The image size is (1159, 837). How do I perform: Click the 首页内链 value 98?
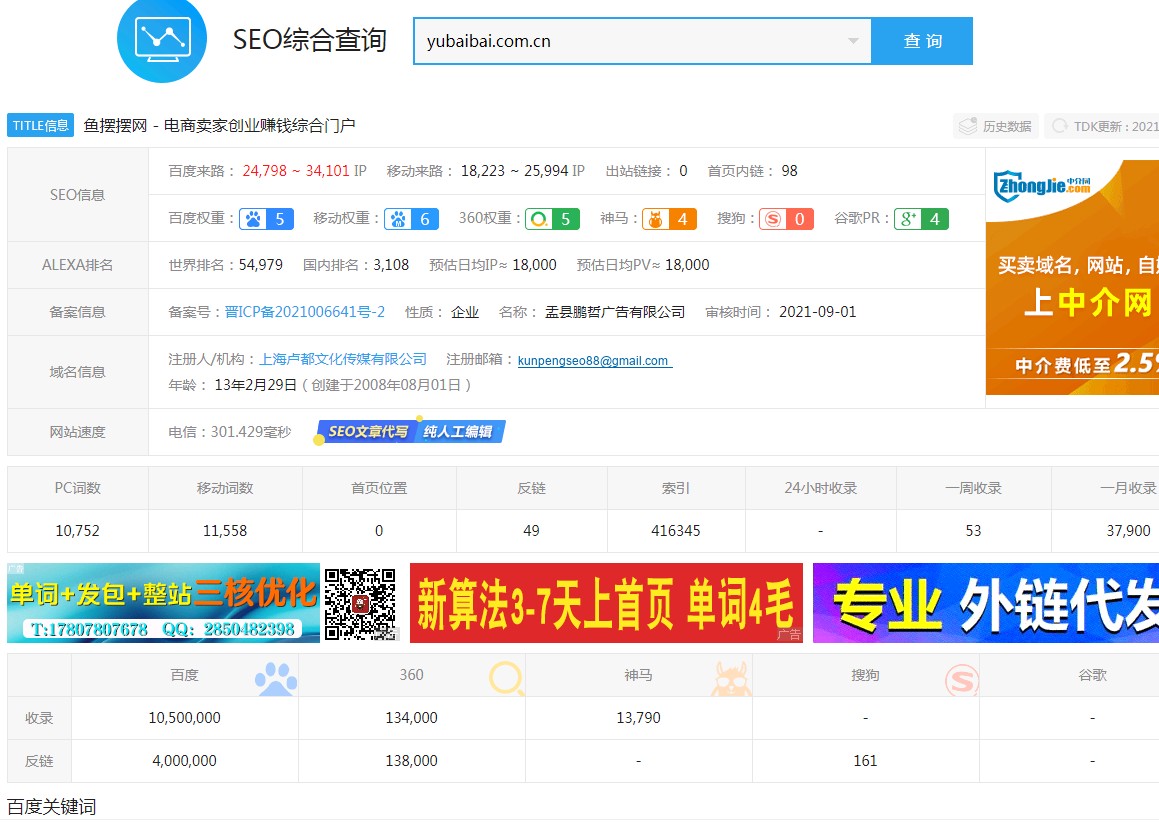click(x=789, y=171)
